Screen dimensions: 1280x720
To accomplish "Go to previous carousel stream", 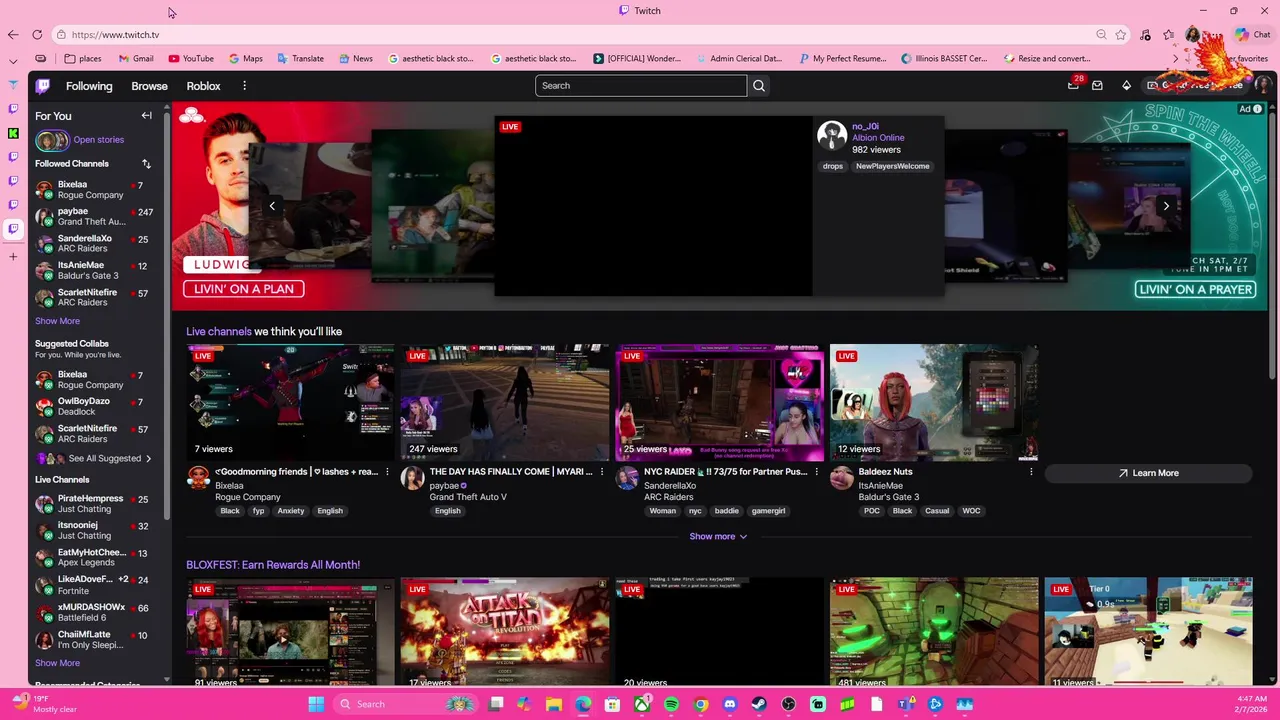I will 272,206.
